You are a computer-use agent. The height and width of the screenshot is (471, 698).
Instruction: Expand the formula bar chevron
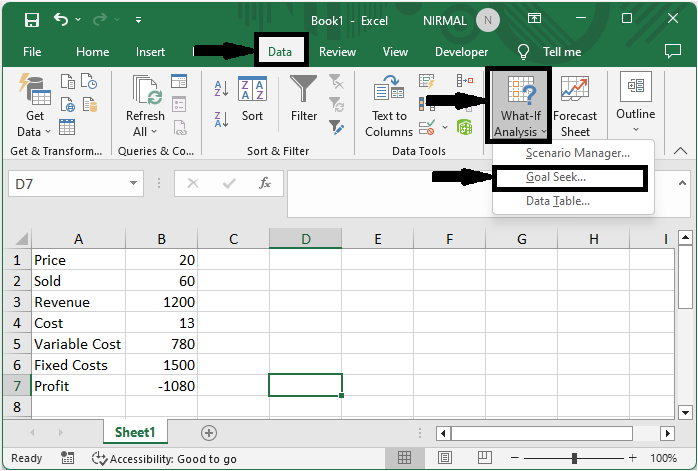[x=682, y=183]
